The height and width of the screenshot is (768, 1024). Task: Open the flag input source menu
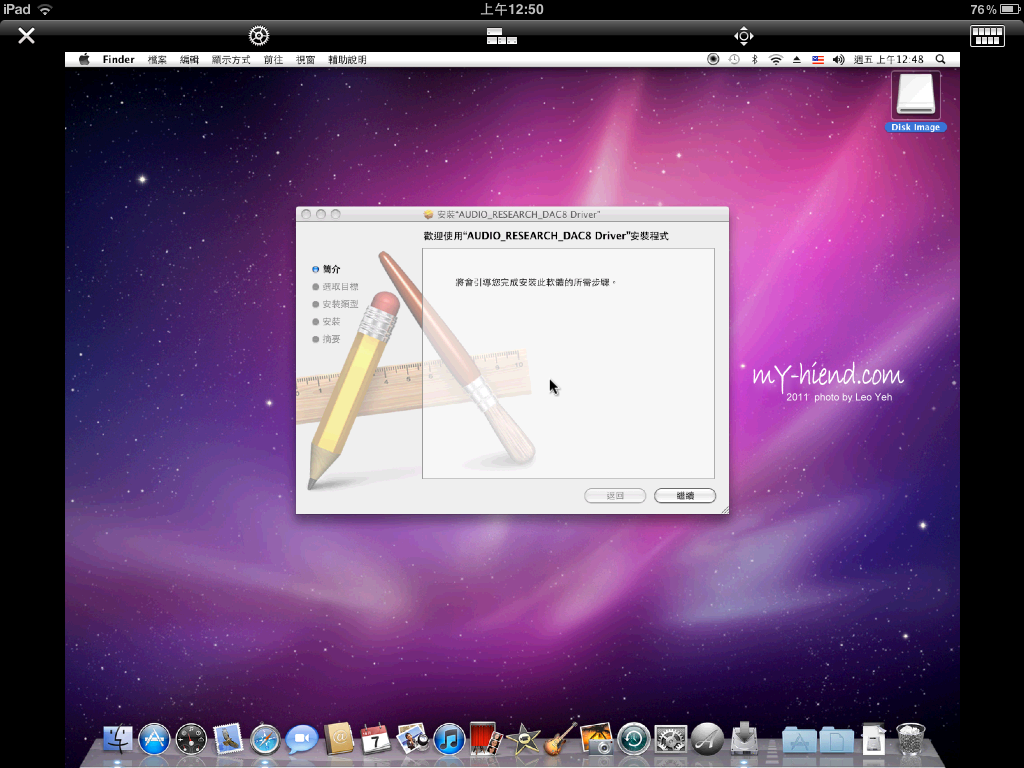(818, 59)
